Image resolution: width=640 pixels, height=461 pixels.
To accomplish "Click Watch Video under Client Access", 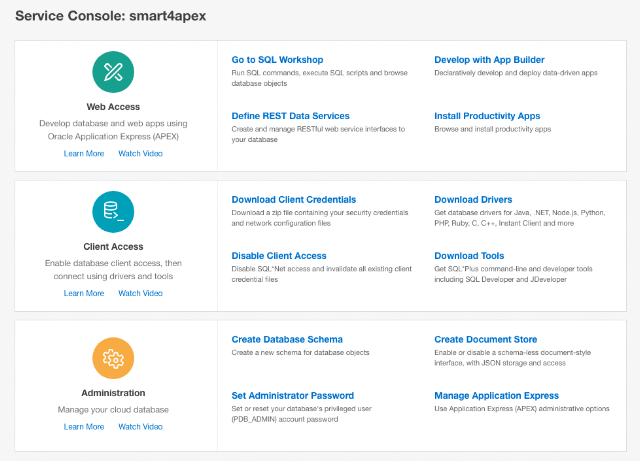I will (x=140, y=293).
